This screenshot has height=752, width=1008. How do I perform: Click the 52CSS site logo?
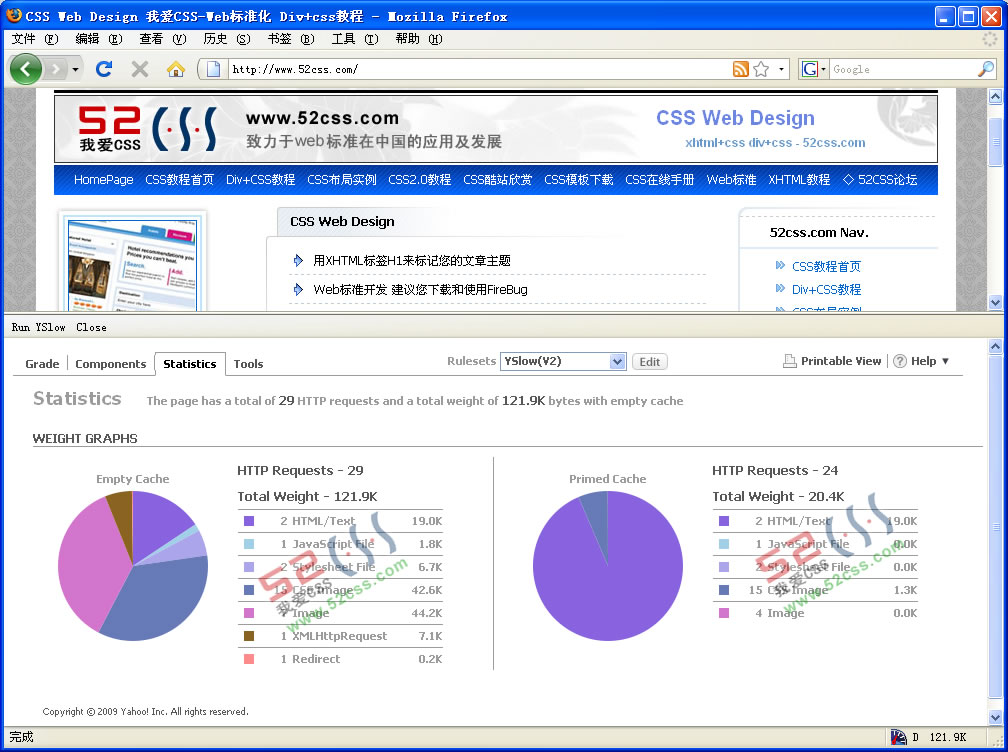click(147, 129)
